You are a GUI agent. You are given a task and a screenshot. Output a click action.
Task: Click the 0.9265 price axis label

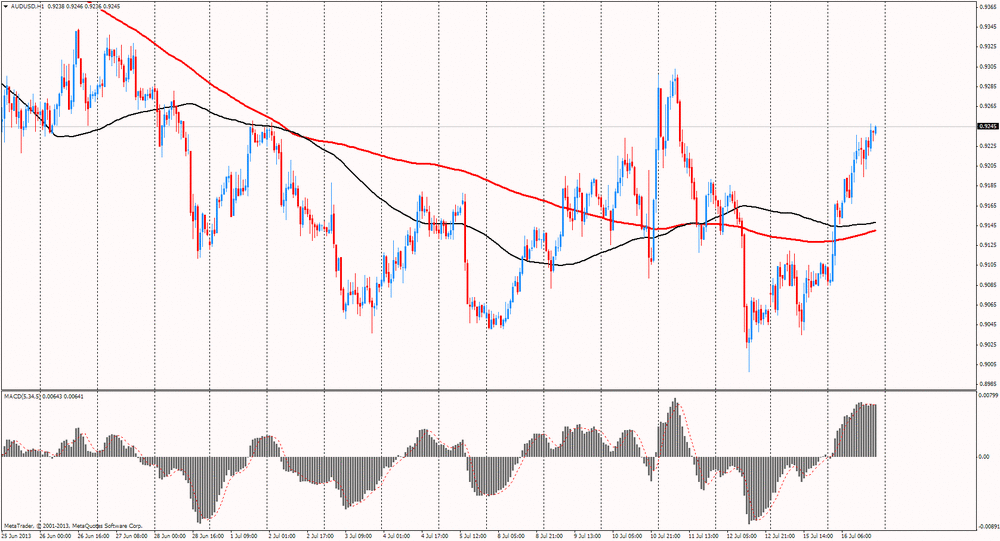(x=987, y=106)
